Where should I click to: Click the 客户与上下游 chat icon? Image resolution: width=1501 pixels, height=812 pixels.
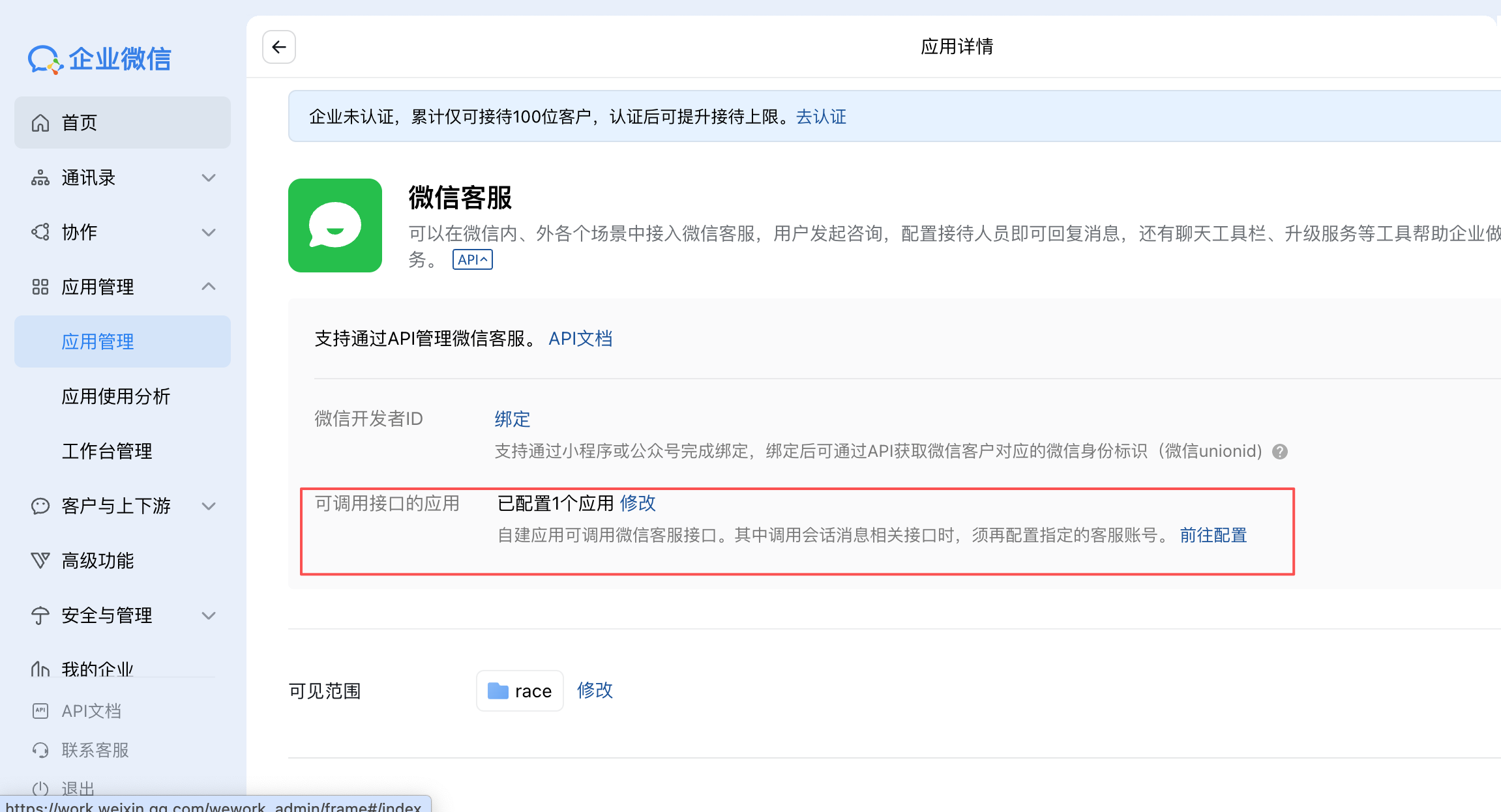coord(40,506)
